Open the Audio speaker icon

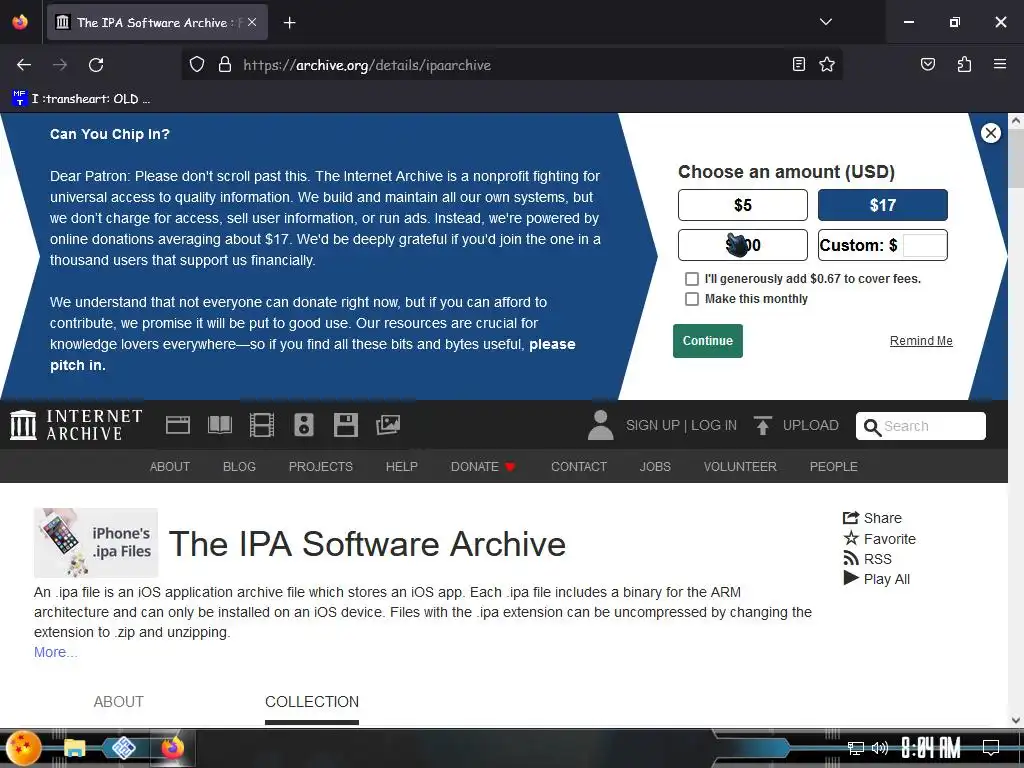point(304,425)
